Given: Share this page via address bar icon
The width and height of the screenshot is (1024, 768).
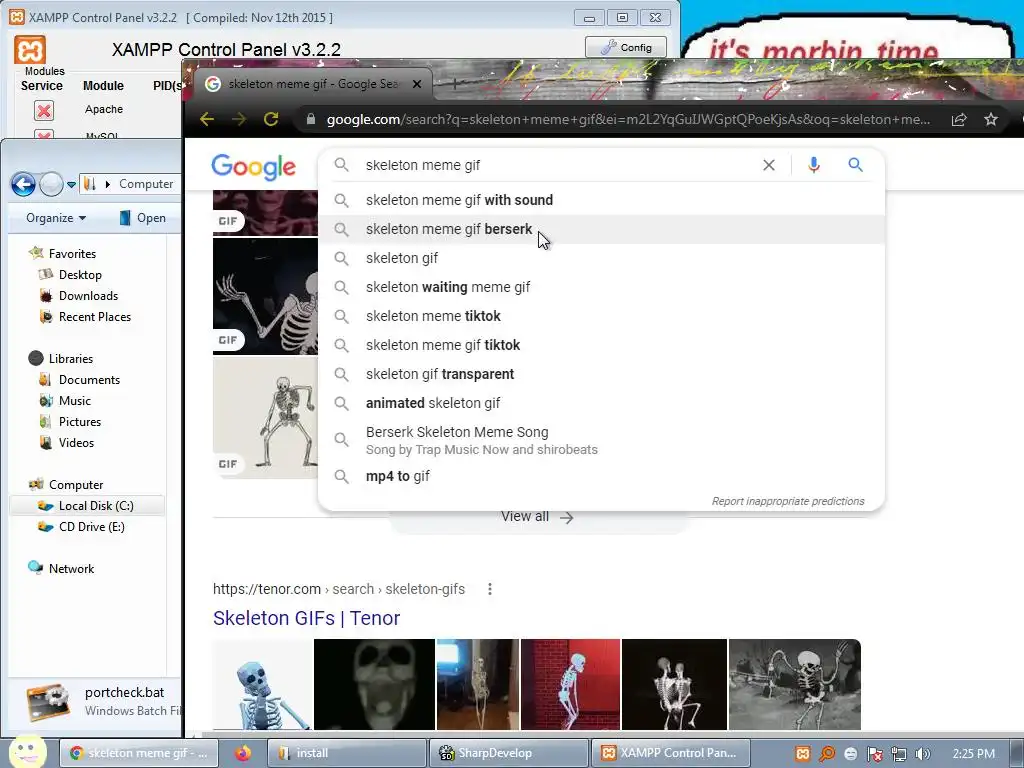Looking at the screenshot, I should [x=959, y=120].
